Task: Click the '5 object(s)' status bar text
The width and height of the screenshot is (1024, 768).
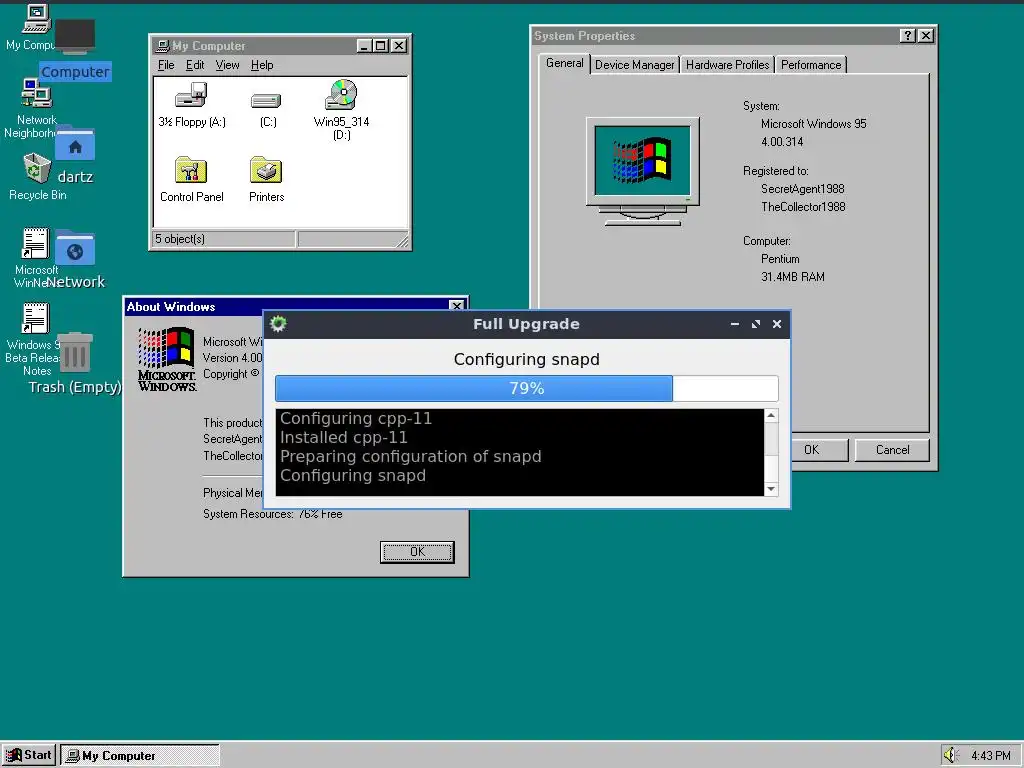Action: [x=180, y=239]
